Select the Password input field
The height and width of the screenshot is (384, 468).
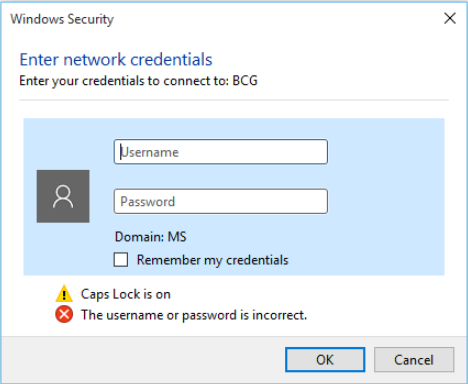221,201
